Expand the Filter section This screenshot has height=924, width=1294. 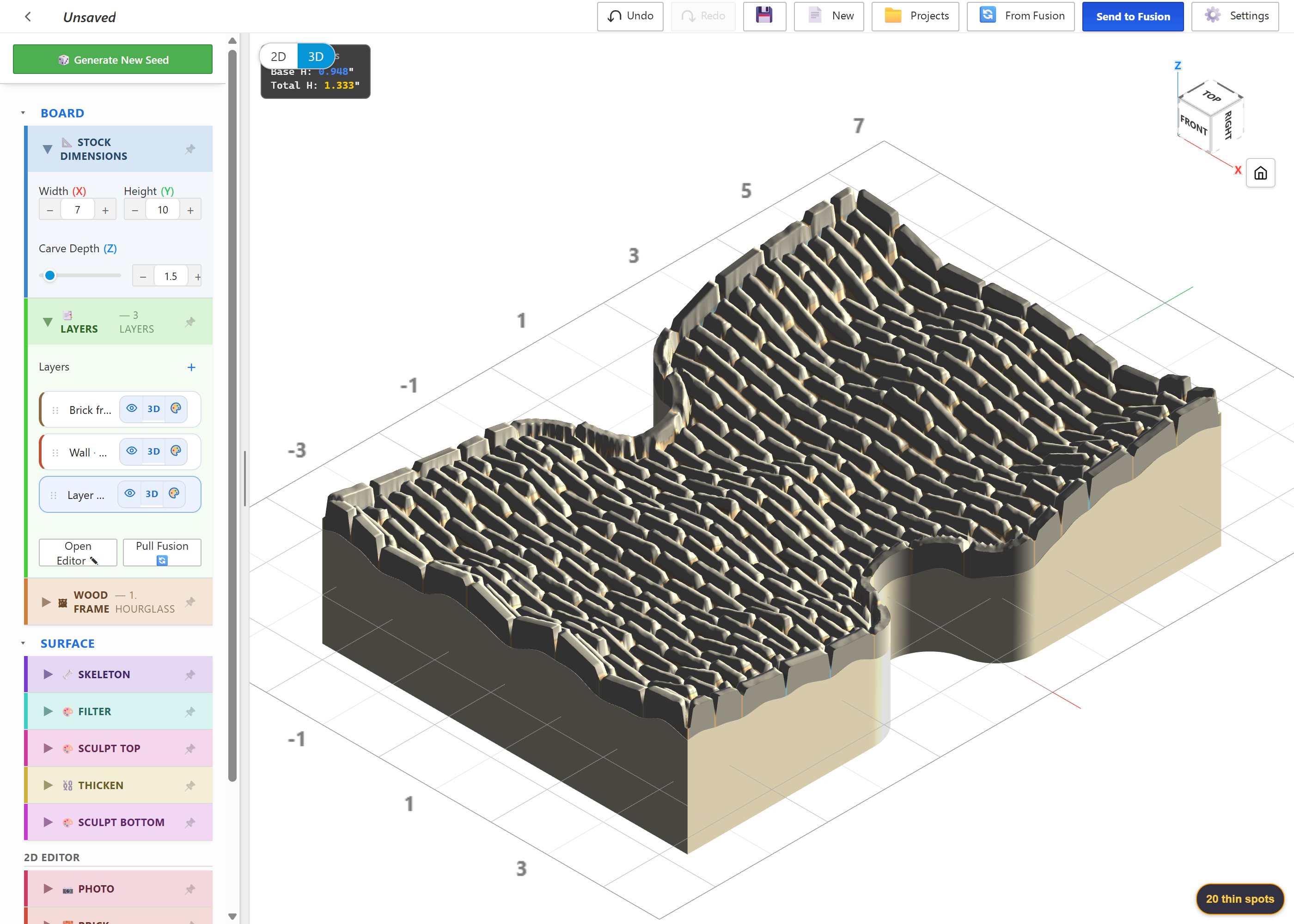(x=49, y=712)
